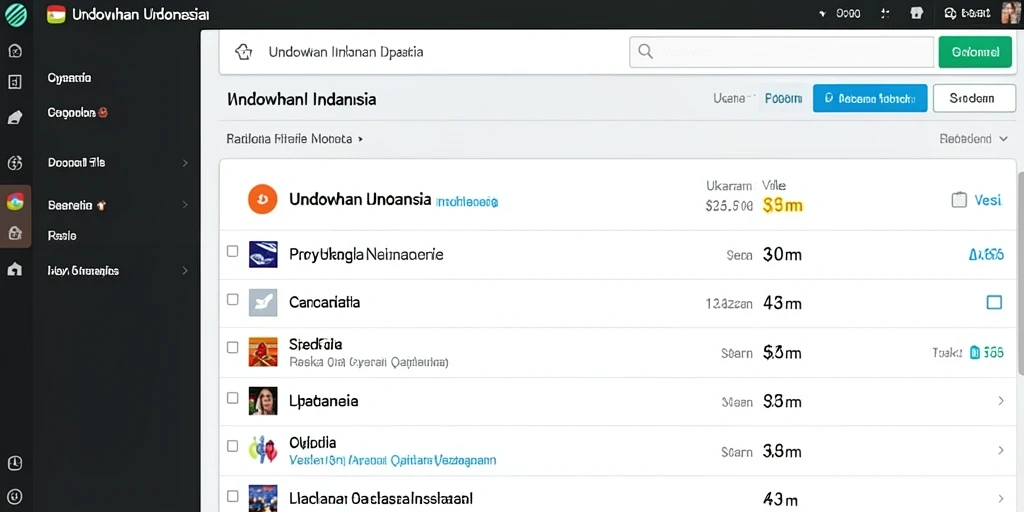Select the notebook icon in left rail
The image size is (1024, 512).
(15, 118)
